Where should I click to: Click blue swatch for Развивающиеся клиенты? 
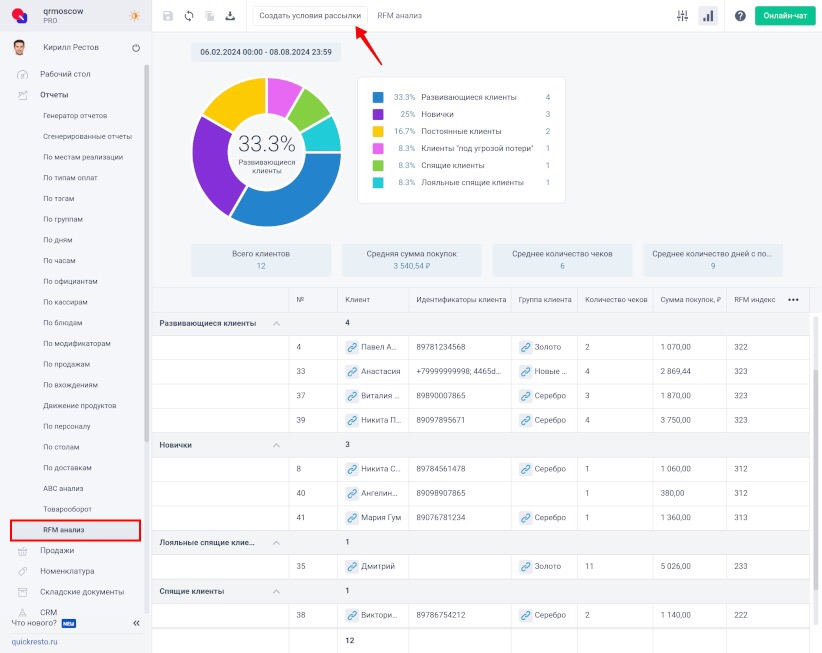click(x=378, y=97)
